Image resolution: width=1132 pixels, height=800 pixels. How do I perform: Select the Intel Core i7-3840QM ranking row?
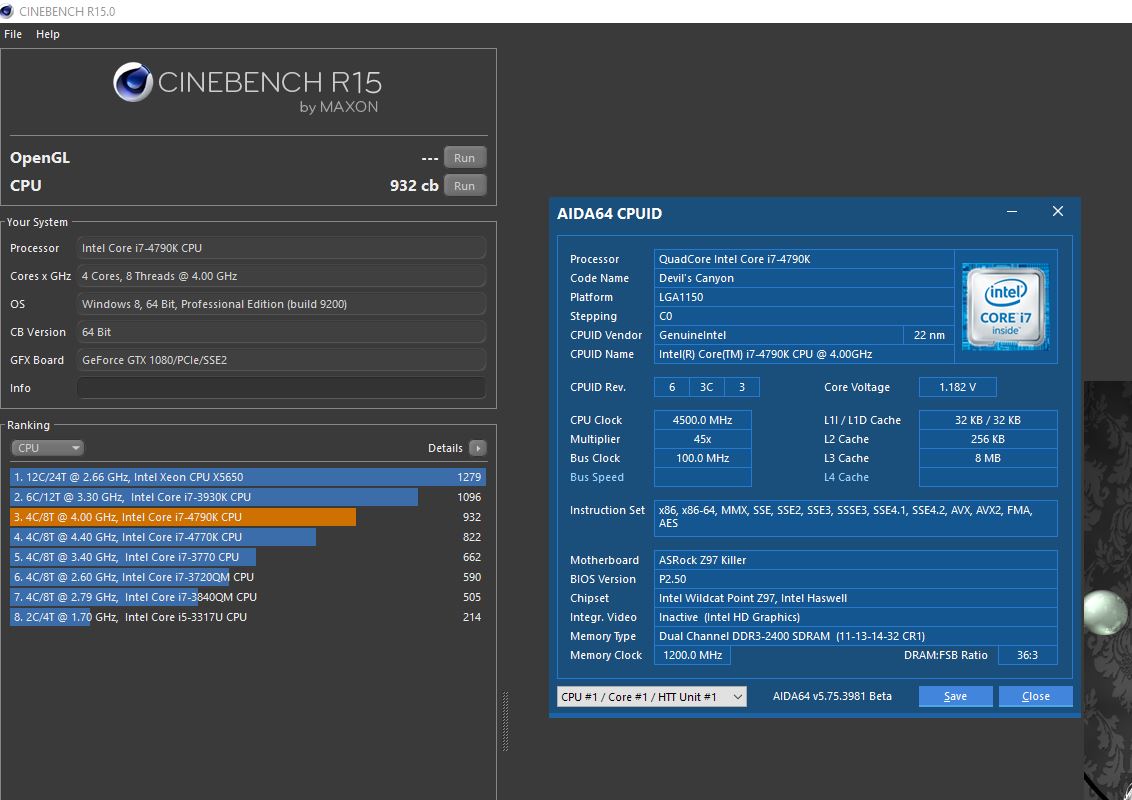click(248, 597)
